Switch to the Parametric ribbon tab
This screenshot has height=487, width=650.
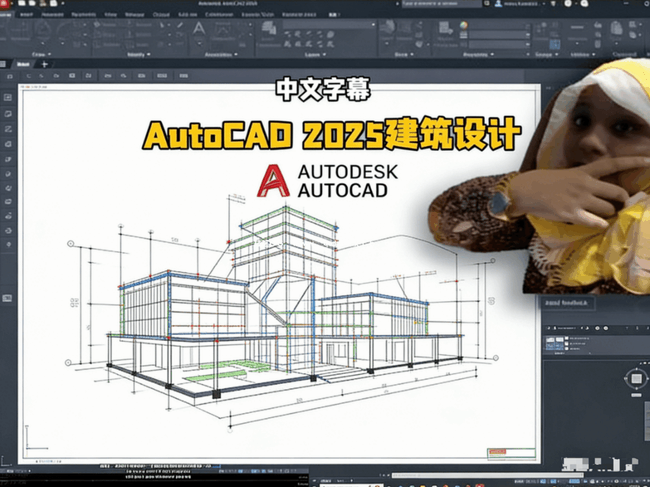click(x=83, y=15)
